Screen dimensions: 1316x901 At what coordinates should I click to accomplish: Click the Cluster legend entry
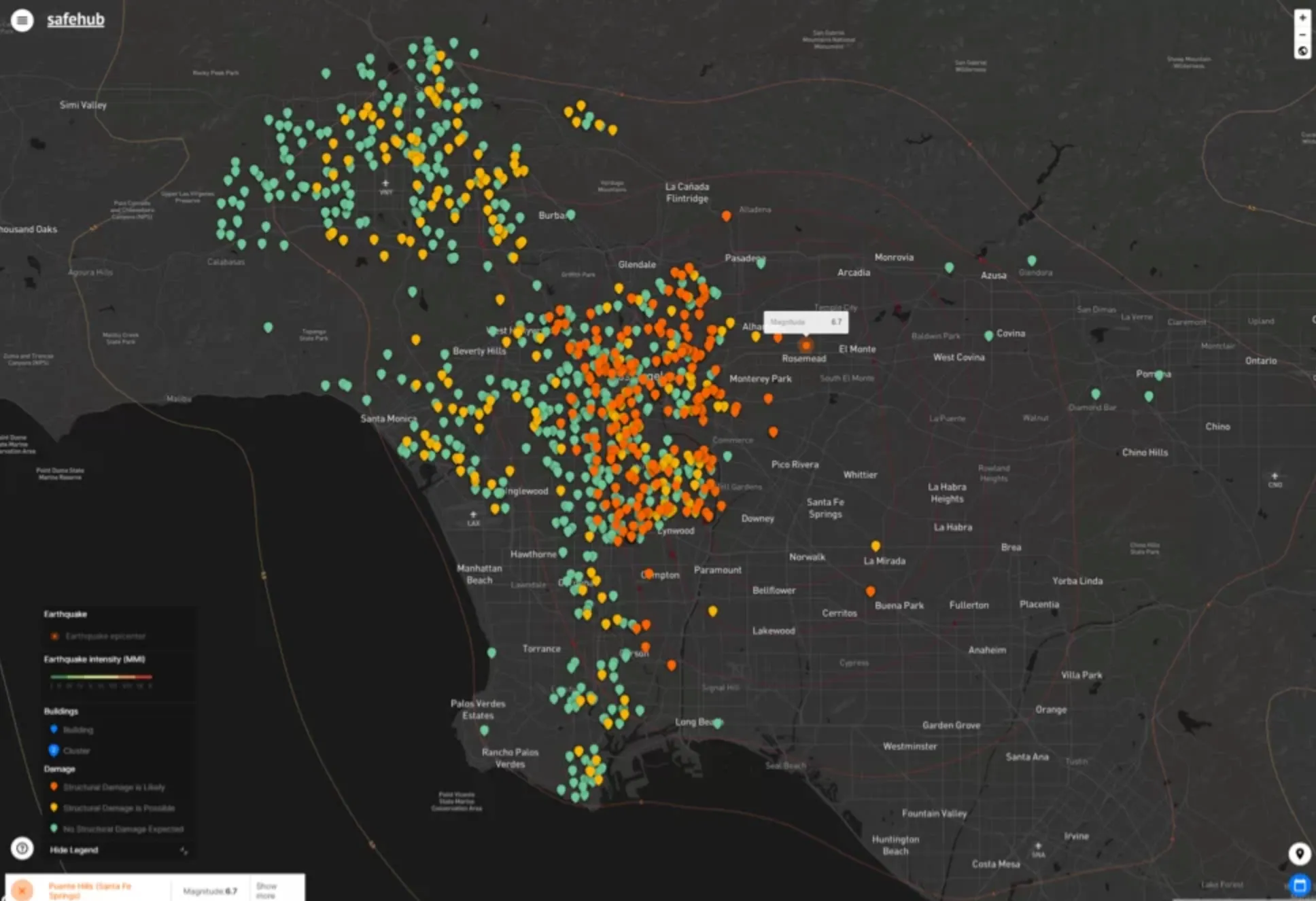(x=69, y=751)
